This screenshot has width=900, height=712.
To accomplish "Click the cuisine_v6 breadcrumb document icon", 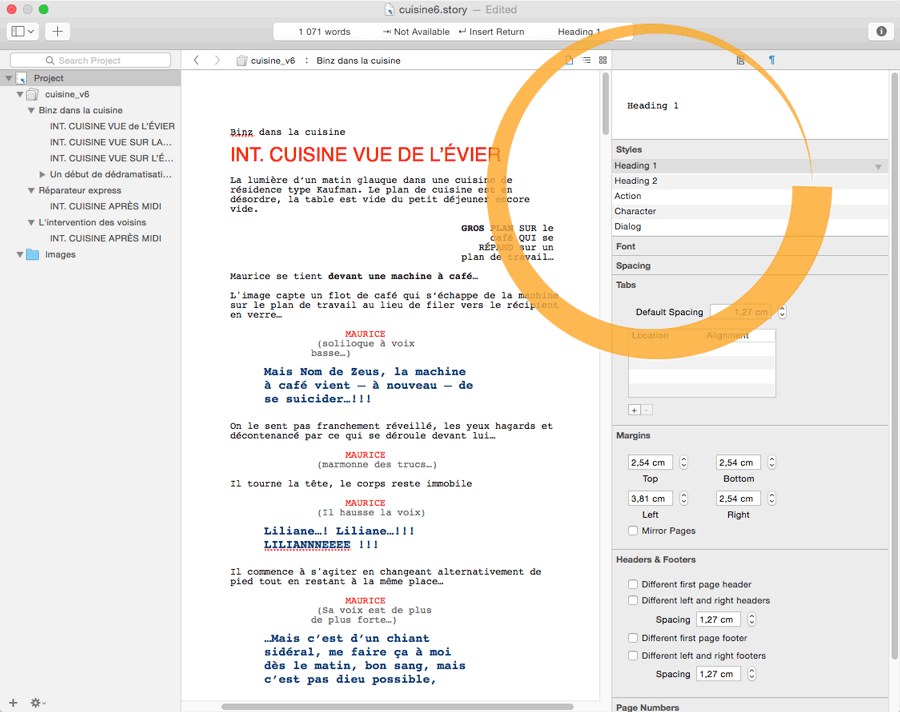I will [x=242, y=60].
